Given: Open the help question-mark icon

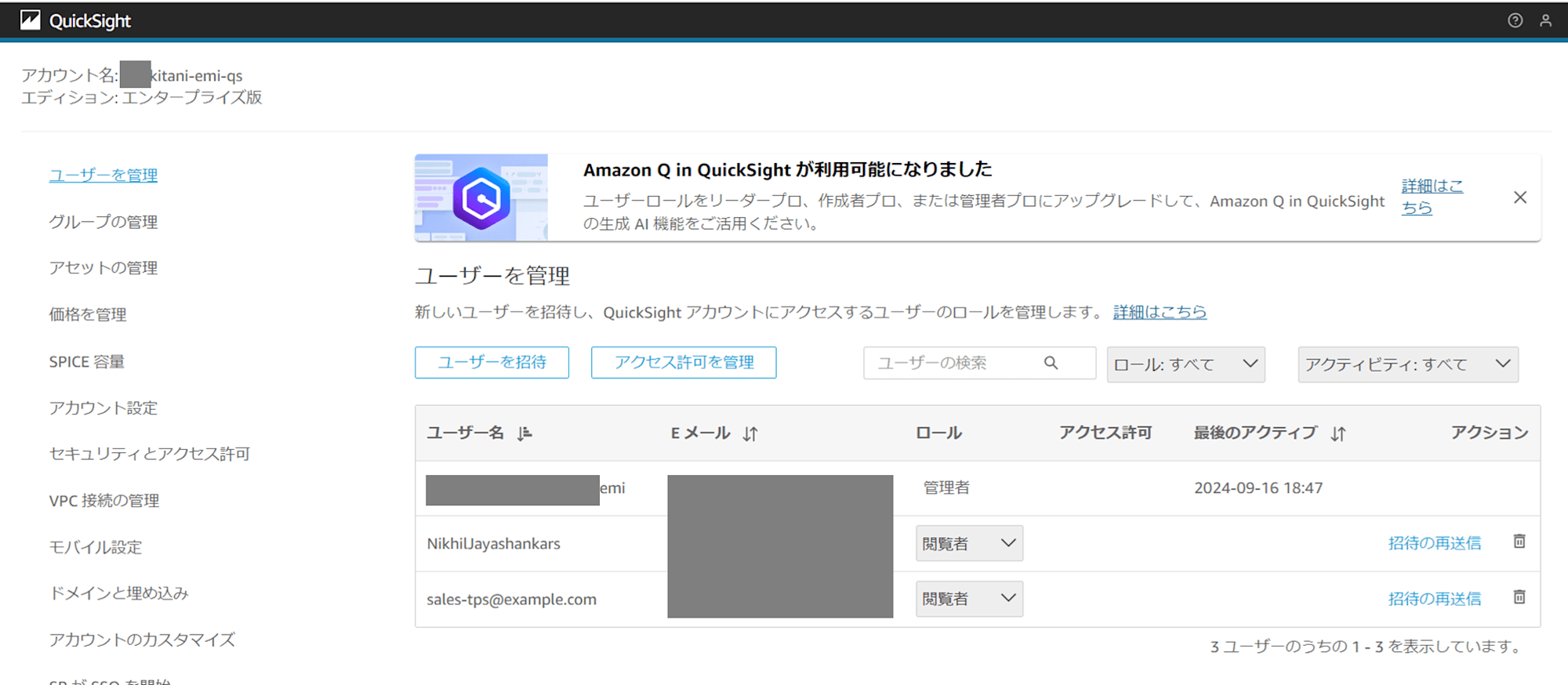Looking at the screenshot, I should (x=1515, y=20).
